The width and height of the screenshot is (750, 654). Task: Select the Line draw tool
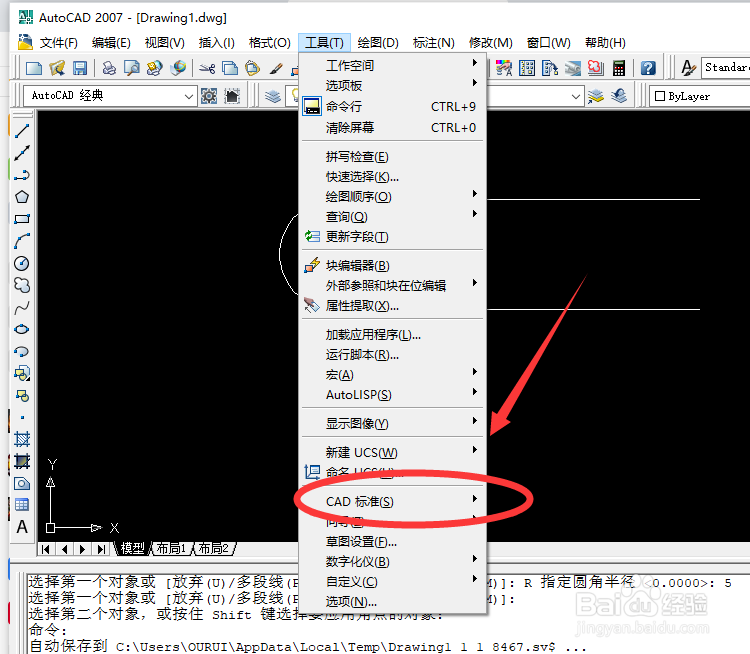click(22, 131)
